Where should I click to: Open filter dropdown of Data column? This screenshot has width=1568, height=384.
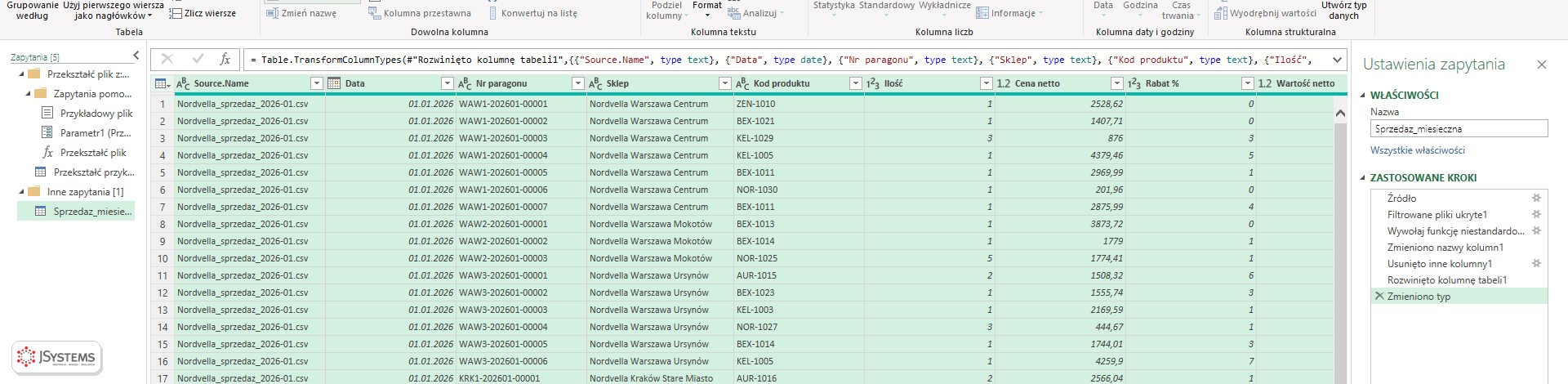click(x=448, y=83)
